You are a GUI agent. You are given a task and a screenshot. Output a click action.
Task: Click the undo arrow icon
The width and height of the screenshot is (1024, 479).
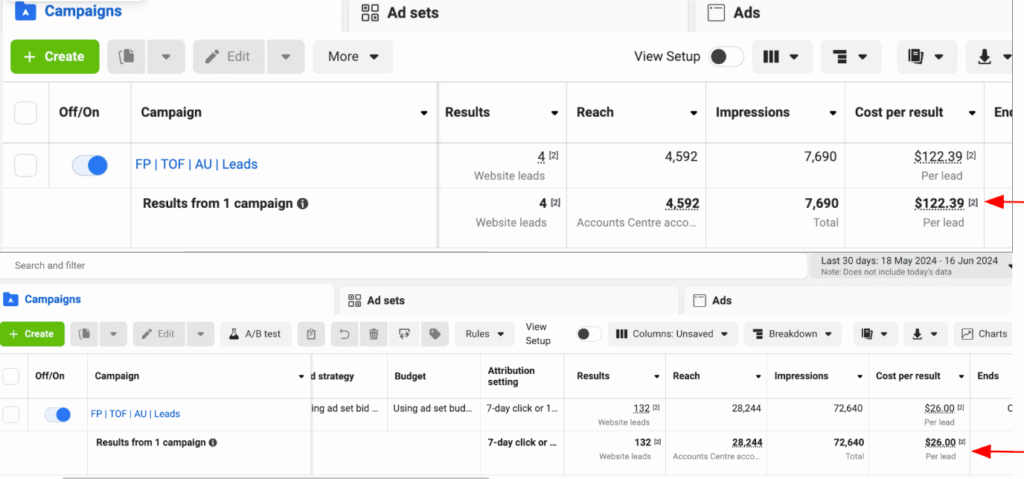[346, 334]
